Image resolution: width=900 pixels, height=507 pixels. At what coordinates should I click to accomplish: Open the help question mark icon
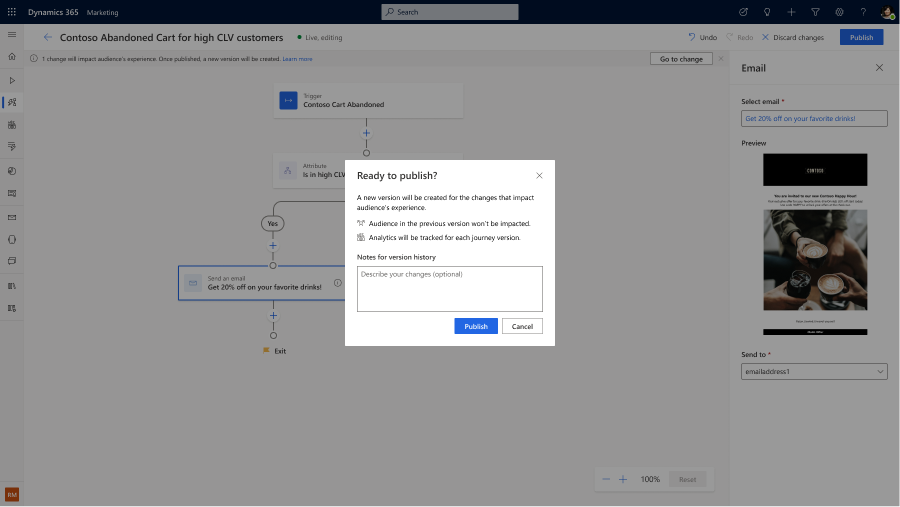863,12
